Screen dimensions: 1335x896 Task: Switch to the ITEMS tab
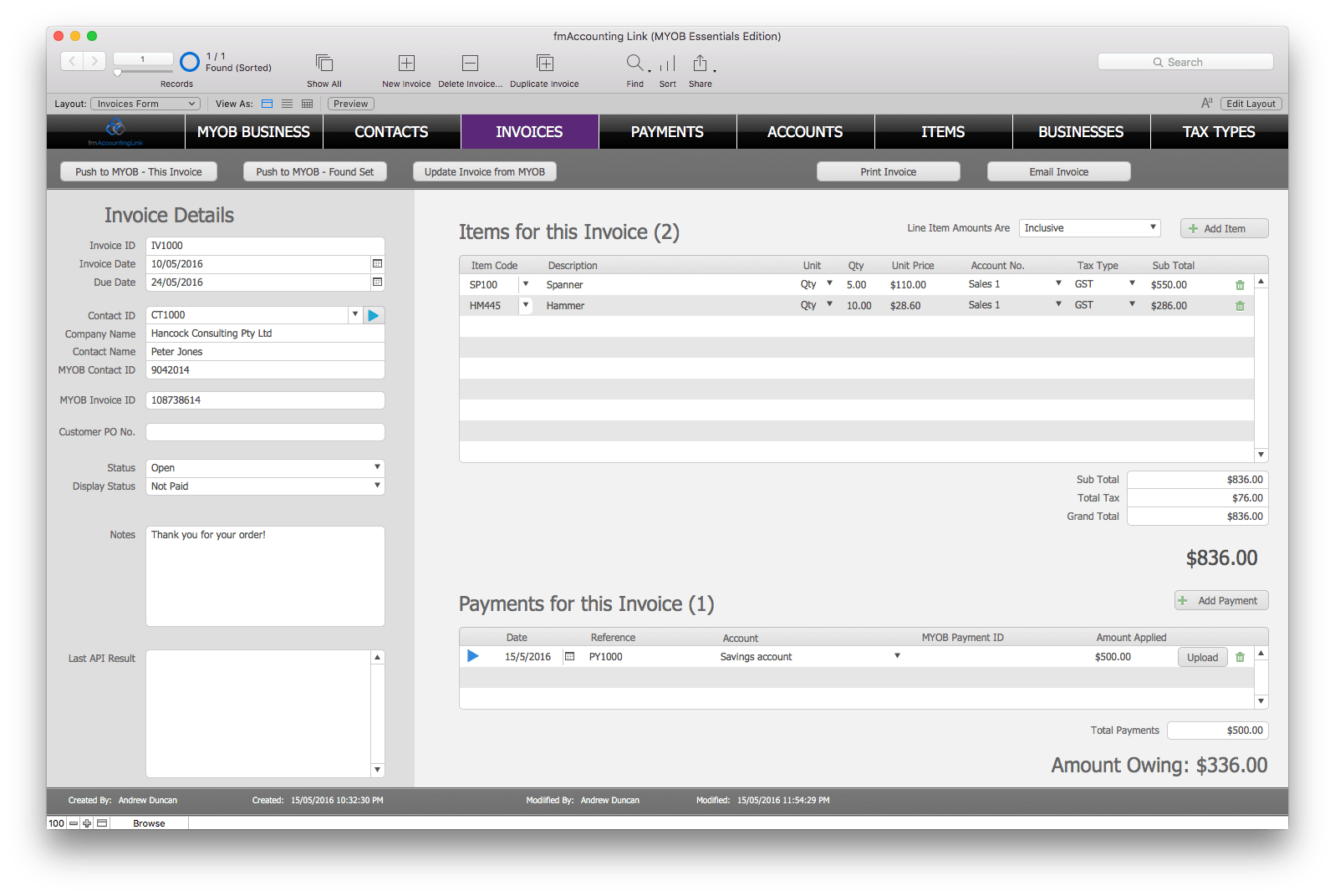coord(943,131)
